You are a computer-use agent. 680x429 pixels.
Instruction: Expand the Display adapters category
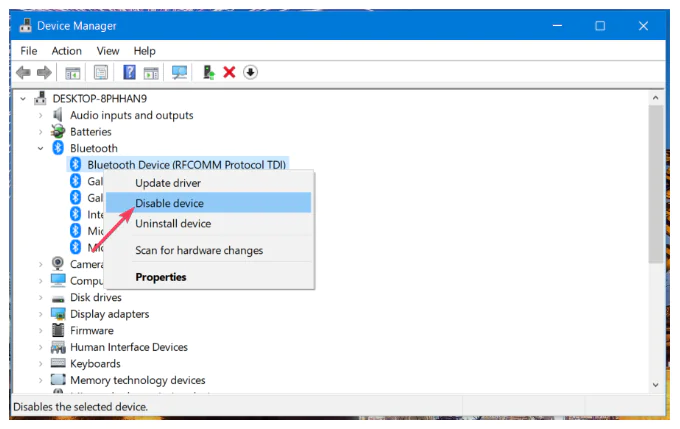click(40, 314)
